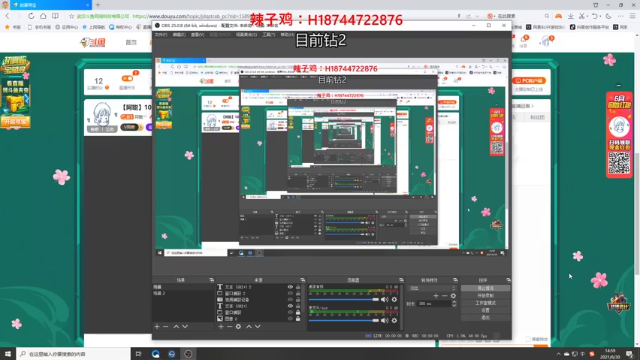
Task: Pop out the 转场特效 transitions dock panel
Action: [x=455, y=280]
